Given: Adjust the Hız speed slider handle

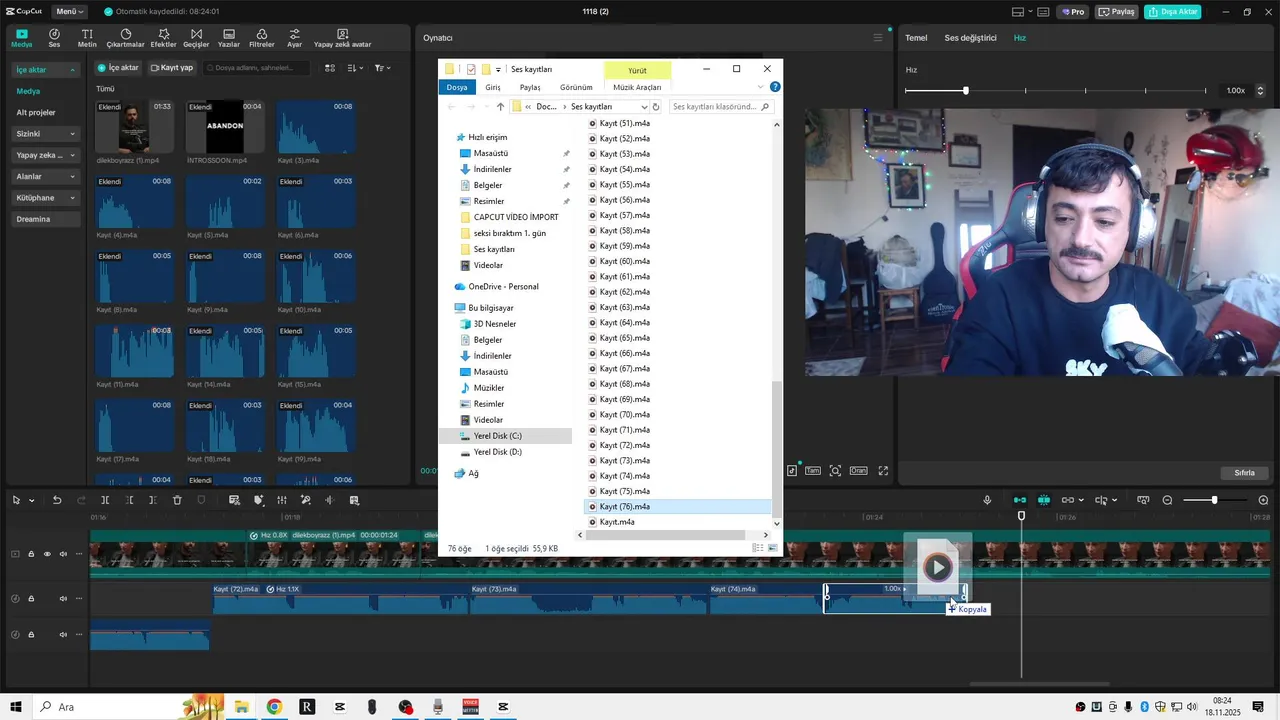Looking at the screenshot, I should pyautogui.click(x=965, y=90).
